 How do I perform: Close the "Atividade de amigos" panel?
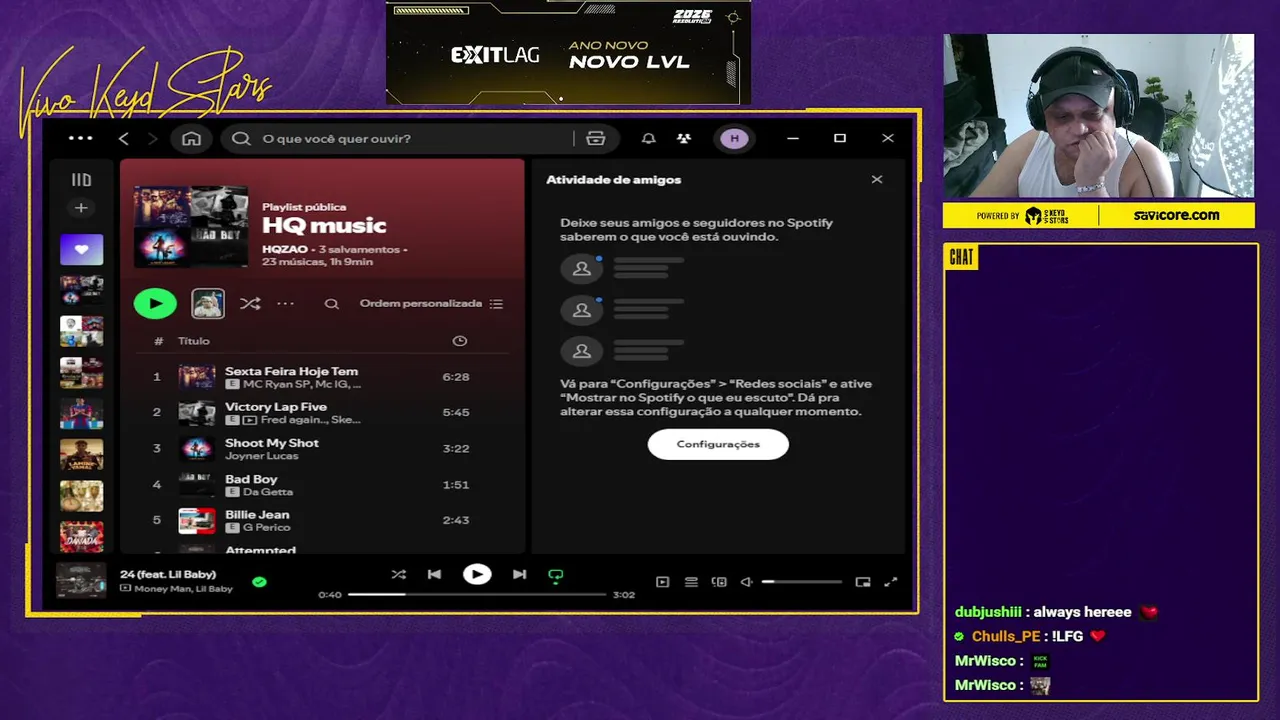[877, 180]
